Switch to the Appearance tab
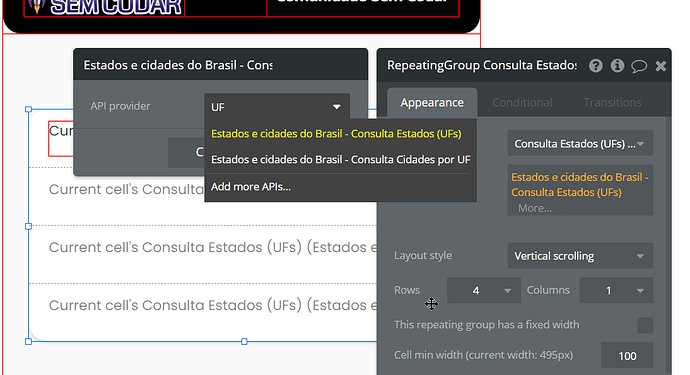Screen dimensions: 690x375 coord(432,103)
